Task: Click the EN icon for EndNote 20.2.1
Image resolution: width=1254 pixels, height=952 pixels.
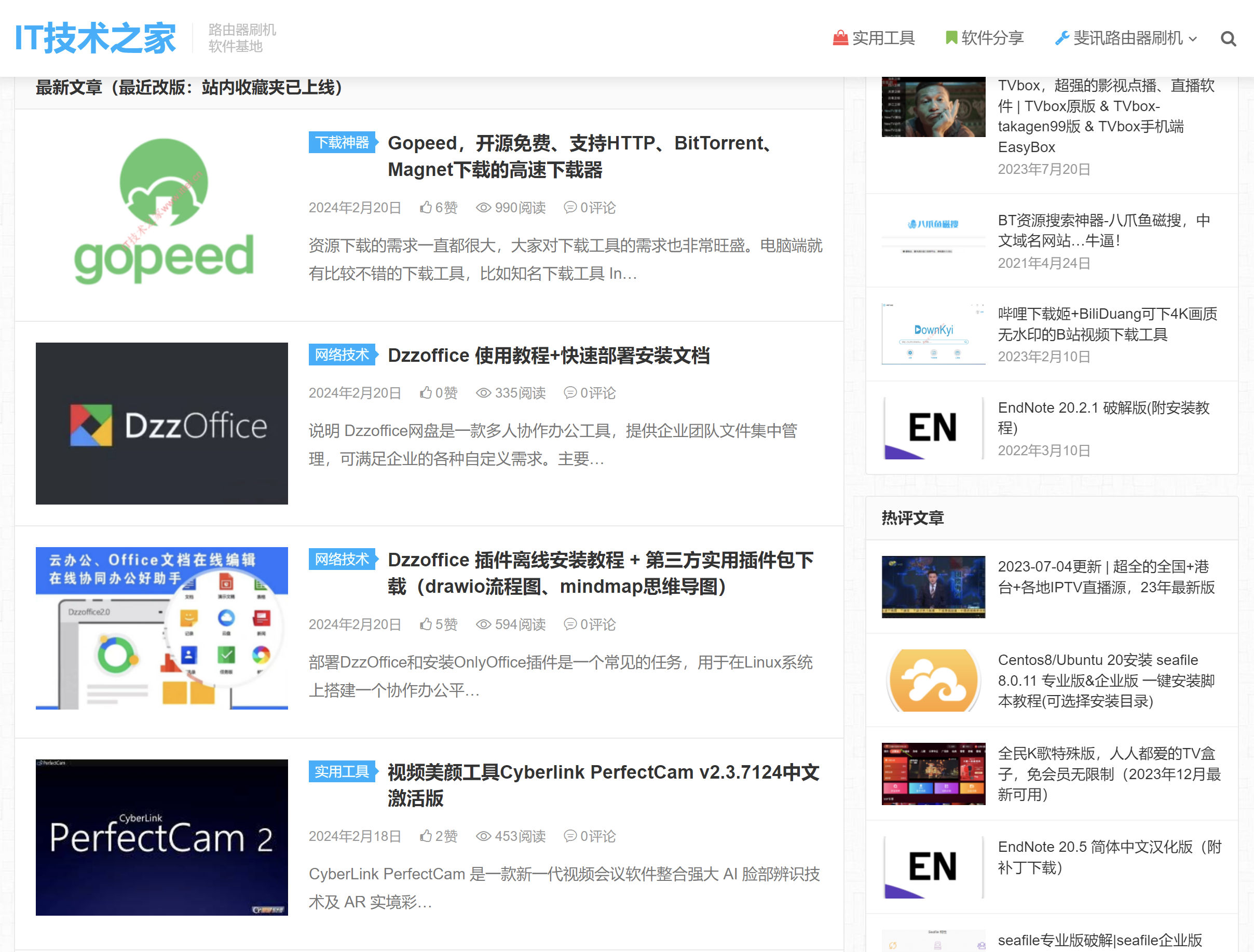Action: point(933,428)
